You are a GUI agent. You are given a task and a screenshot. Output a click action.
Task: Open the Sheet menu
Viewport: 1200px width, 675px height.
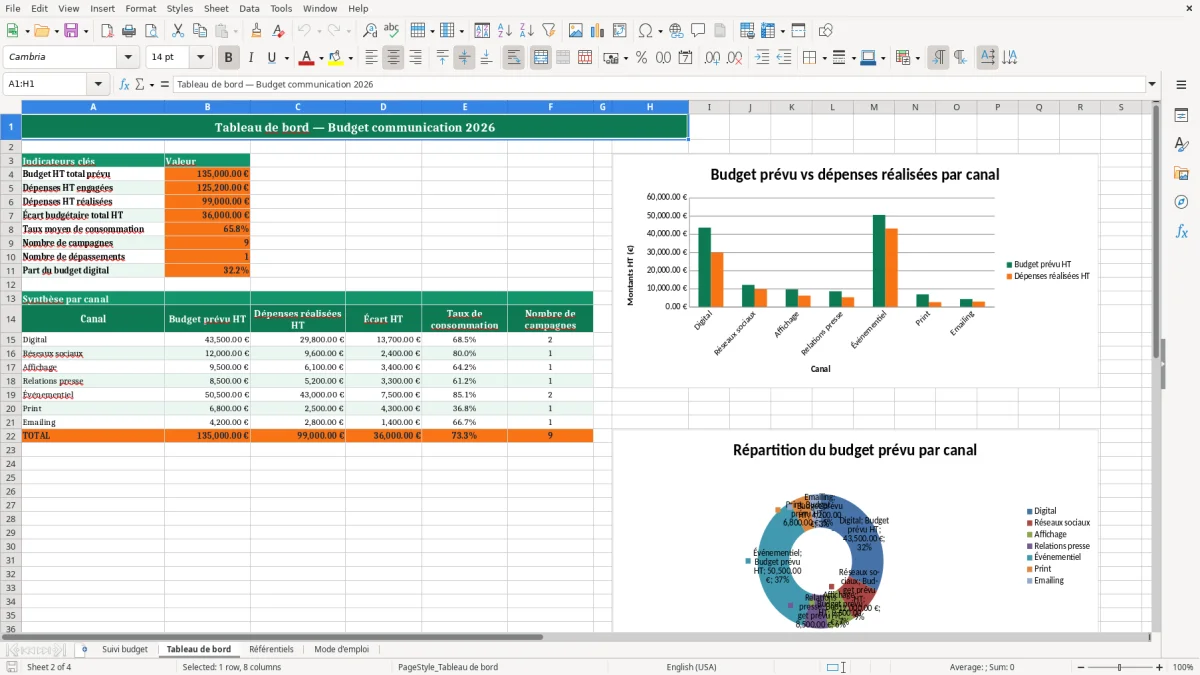pyautogui.click(x=216, y=8)
